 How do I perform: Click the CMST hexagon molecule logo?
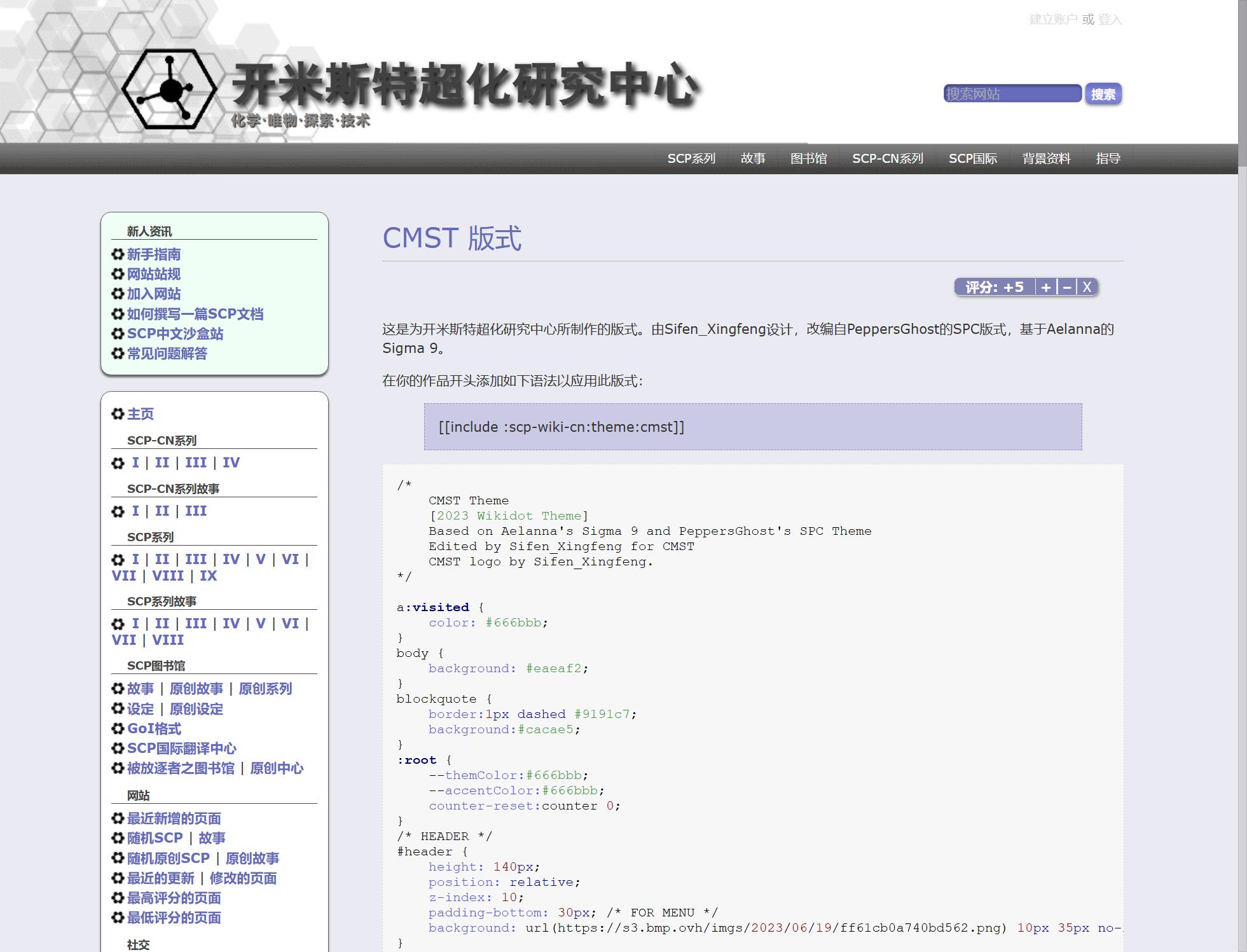[x=169, y=89]
